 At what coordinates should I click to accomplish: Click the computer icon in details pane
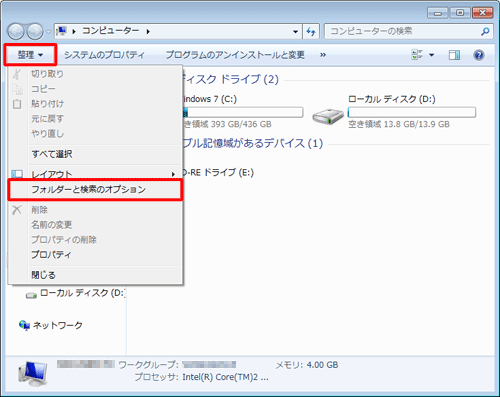[33, 373]
